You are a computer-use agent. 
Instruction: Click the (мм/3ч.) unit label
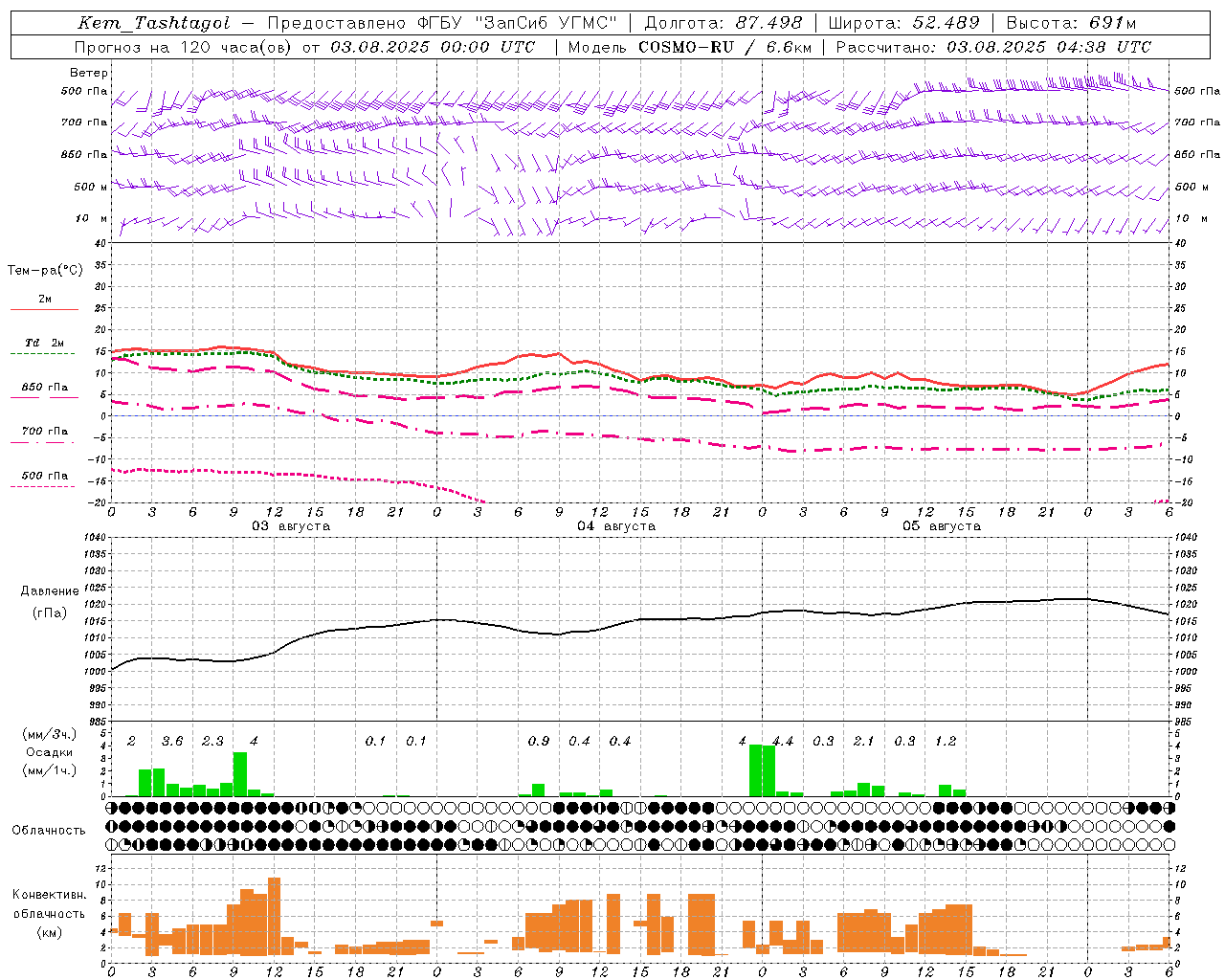(x=49, y=734)
